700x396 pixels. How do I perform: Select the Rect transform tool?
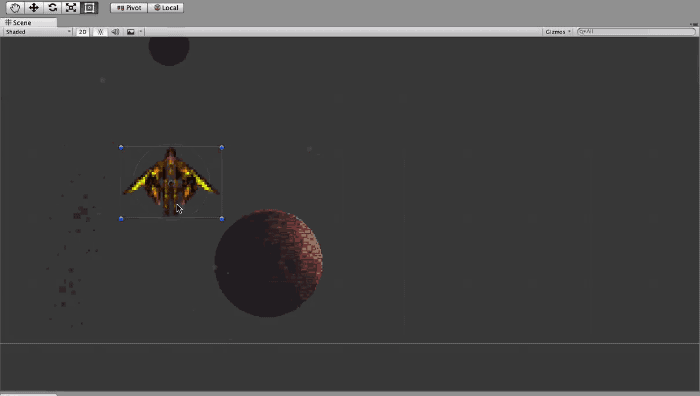[x=89, y=8]
